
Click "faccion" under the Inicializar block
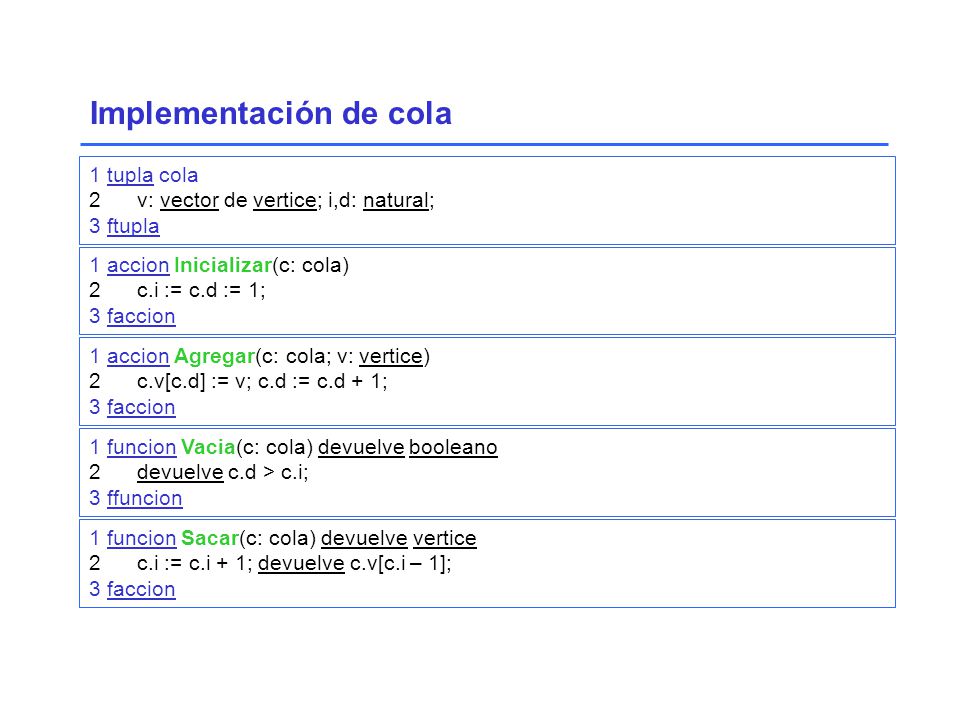click(x=141, y=316)
